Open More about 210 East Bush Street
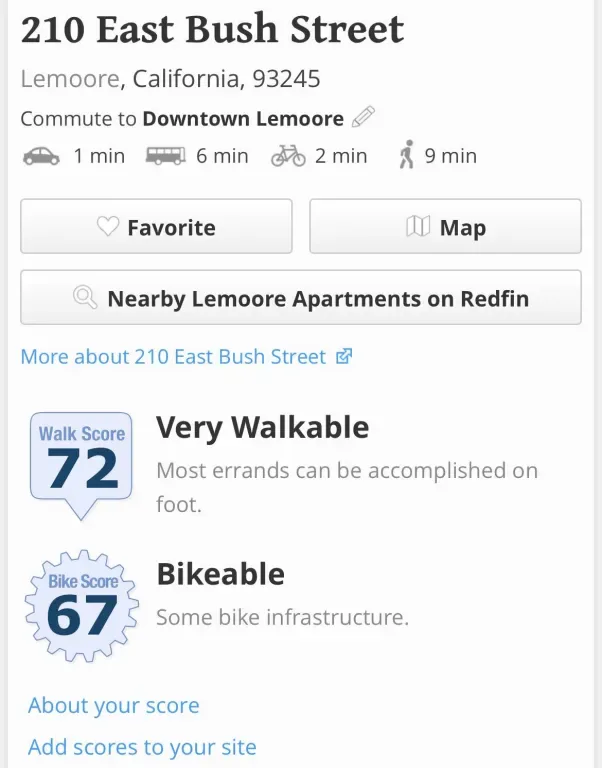Screen dimensions: 602x768 tap(174, 356)
